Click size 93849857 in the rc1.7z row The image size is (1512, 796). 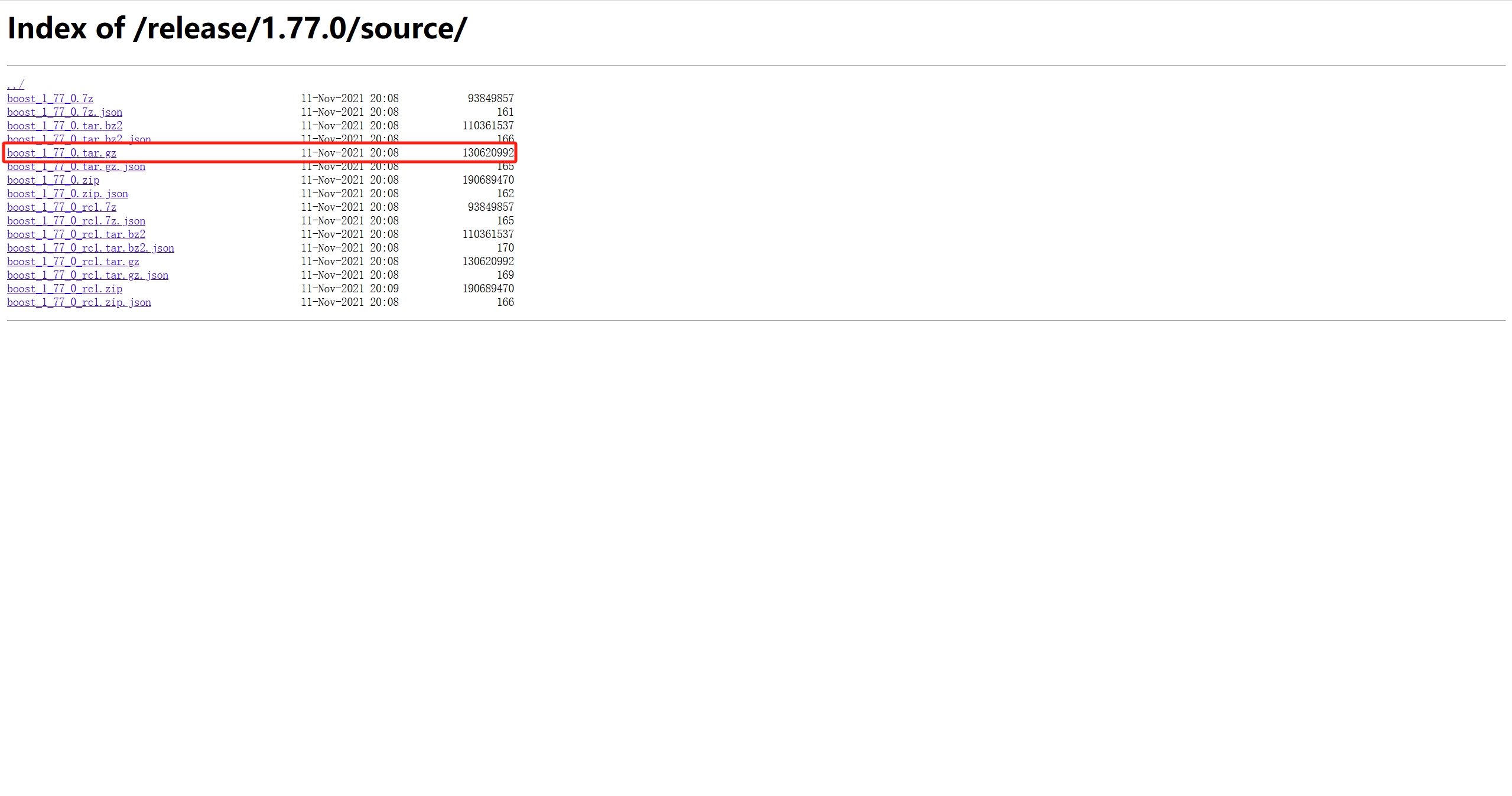(491, 207)
